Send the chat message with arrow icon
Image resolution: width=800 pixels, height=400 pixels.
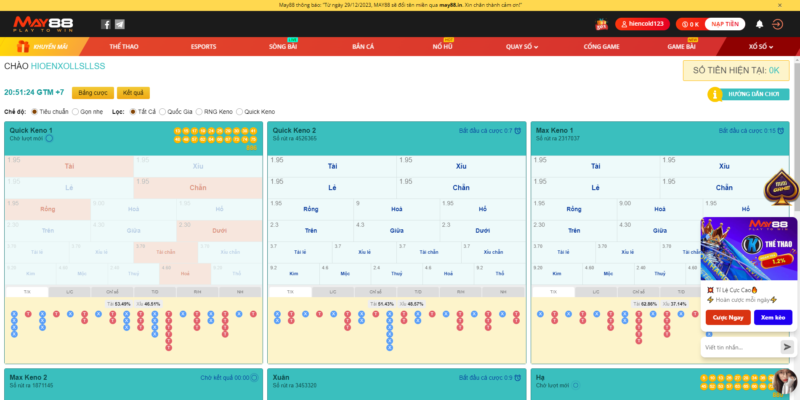point(787,347)
